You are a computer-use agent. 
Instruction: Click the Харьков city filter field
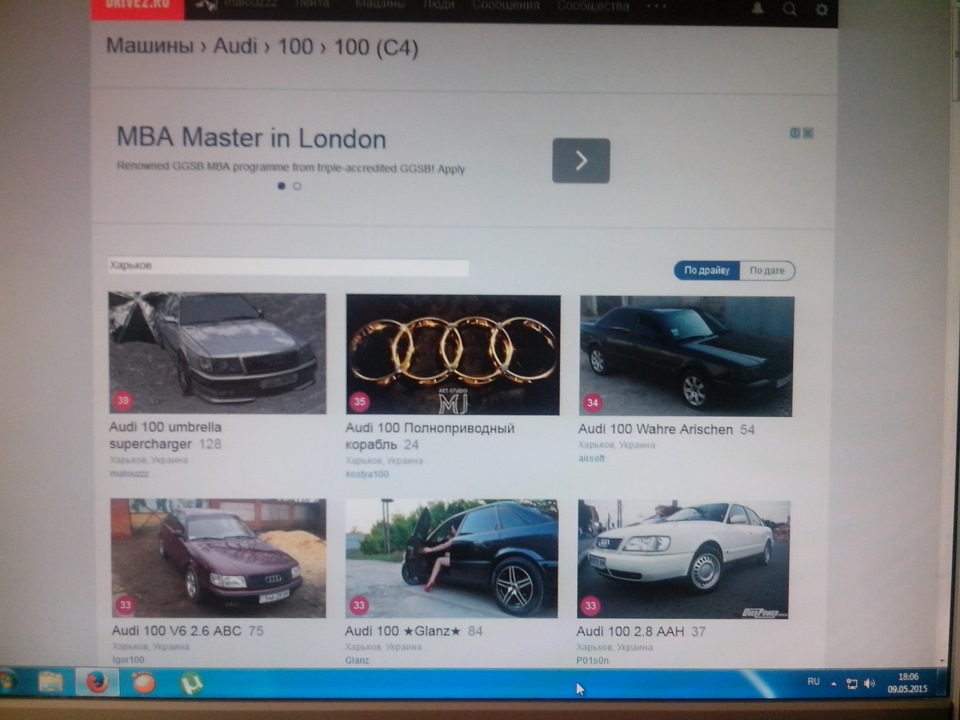[x=288, y=267]
